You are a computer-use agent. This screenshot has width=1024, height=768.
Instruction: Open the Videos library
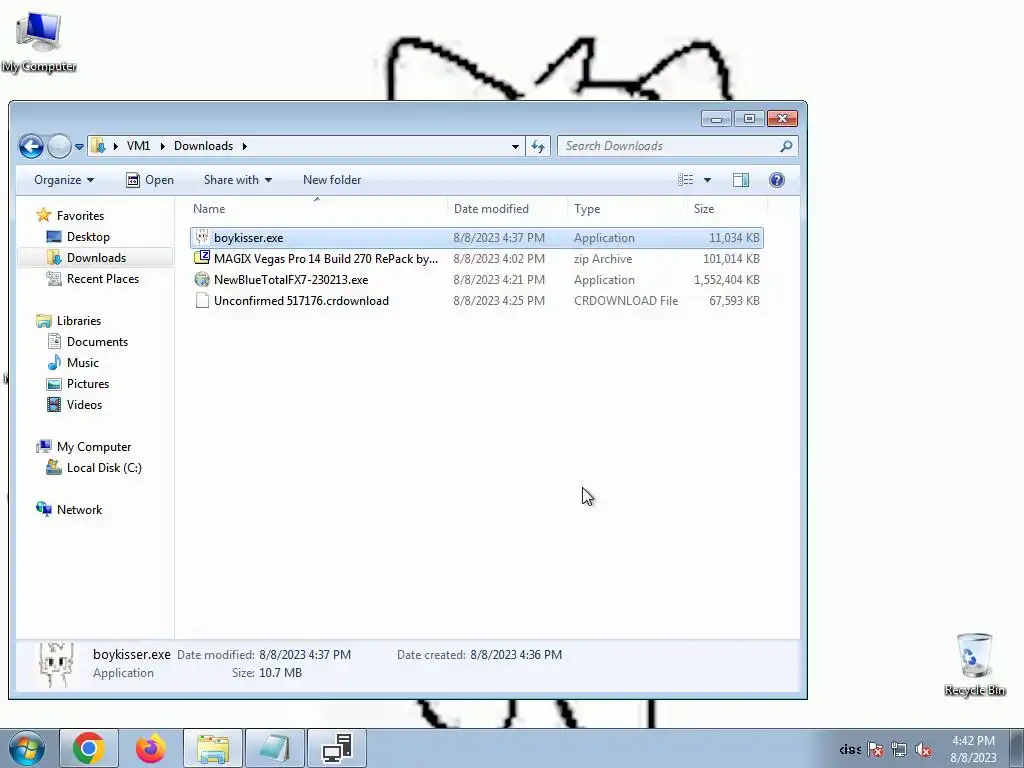click(x=74, y=404)
